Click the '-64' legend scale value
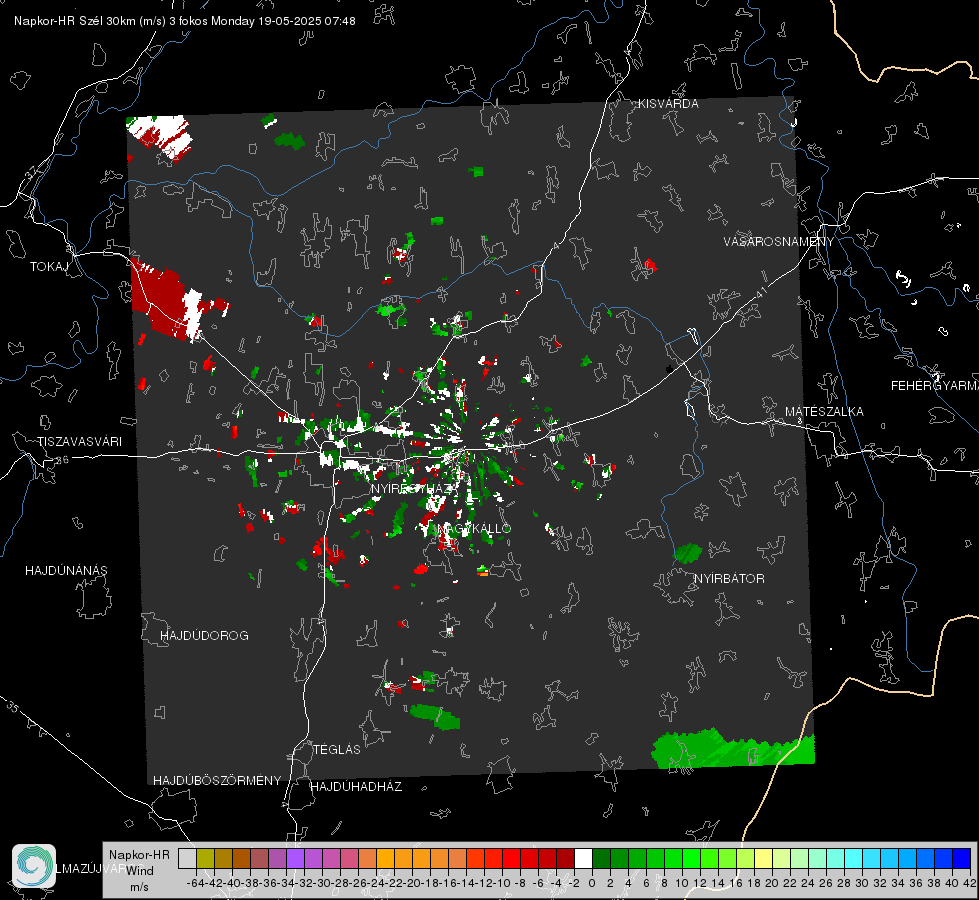 (x=195, y=883)
